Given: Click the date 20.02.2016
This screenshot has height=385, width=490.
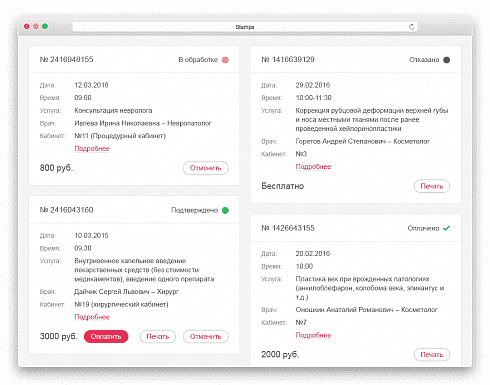Looking at the screenshot, I should (313, 254).
